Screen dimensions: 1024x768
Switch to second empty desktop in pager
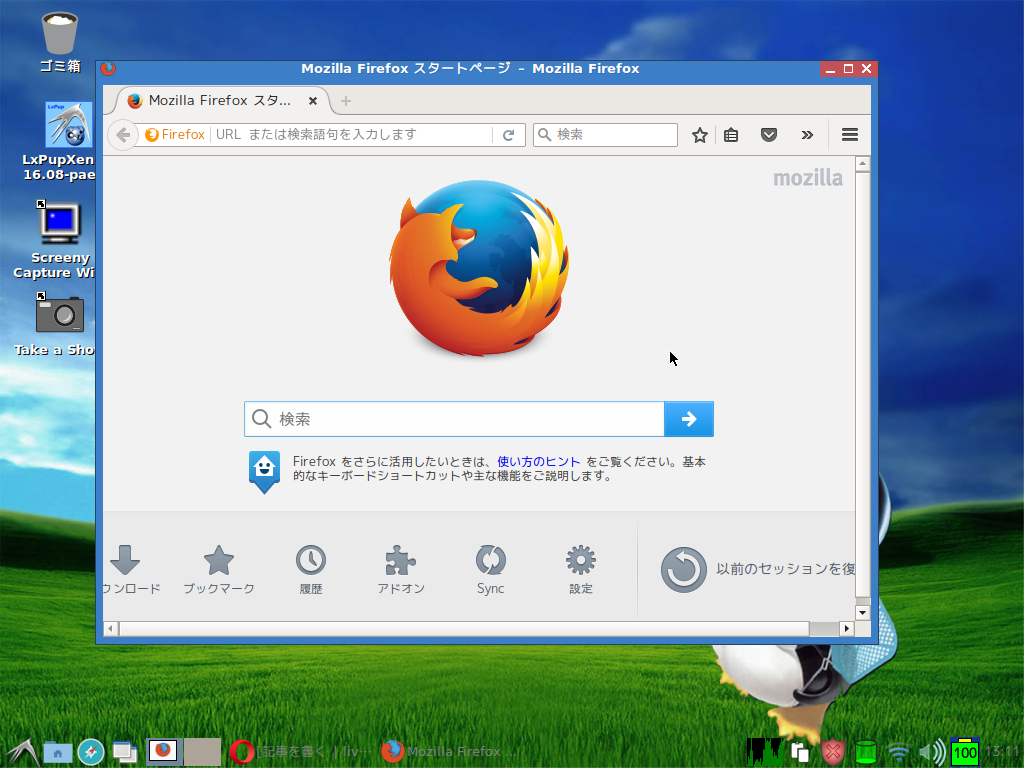click(202, 752)
